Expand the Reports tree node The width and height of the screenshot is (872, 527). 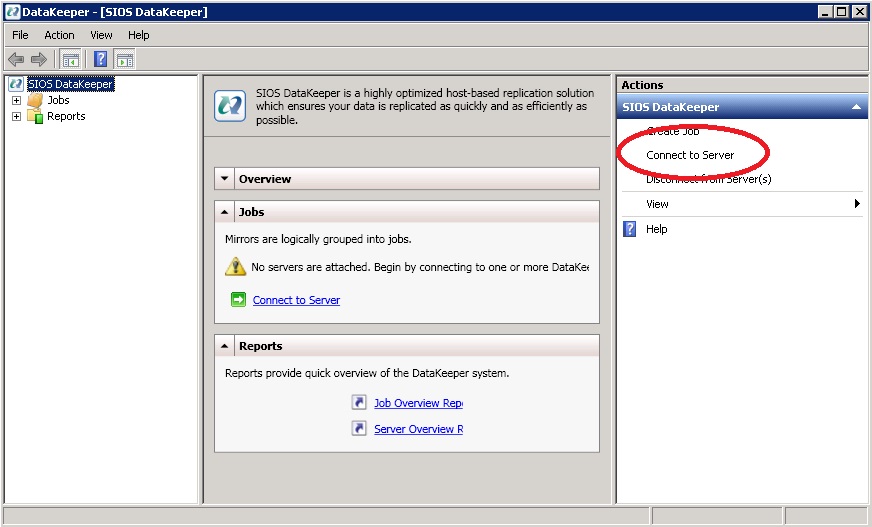pyautogui.click(x=17, y=117)
